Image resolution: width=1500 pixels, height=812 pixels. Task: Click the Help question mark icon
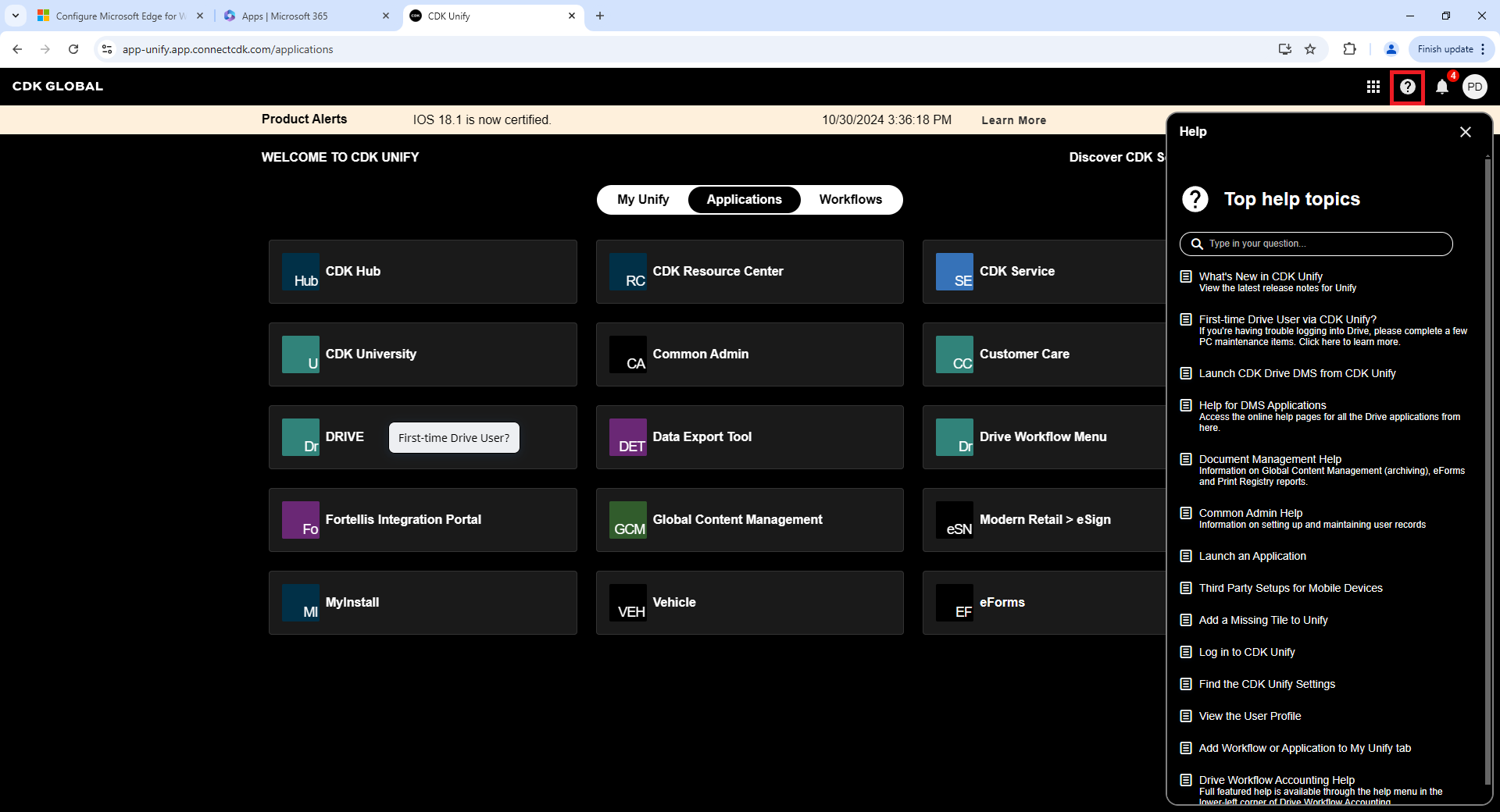click(x=1407, y=87)
